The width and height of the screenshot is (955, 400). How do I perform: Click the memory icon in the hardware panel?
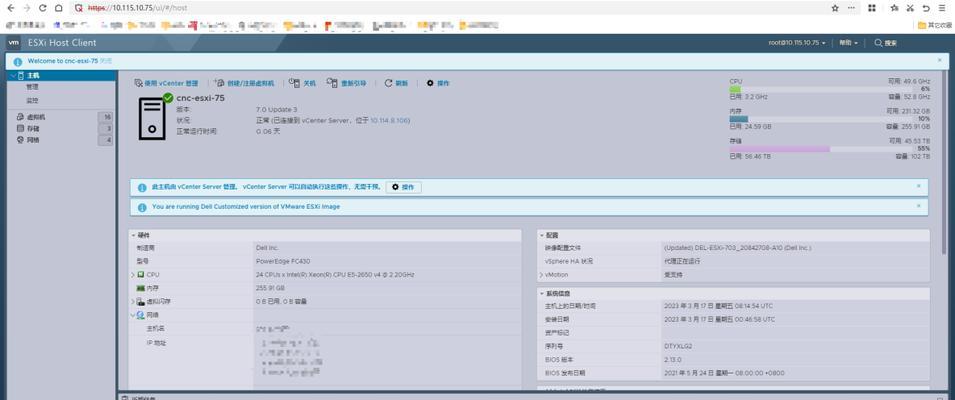pos(140,288)
